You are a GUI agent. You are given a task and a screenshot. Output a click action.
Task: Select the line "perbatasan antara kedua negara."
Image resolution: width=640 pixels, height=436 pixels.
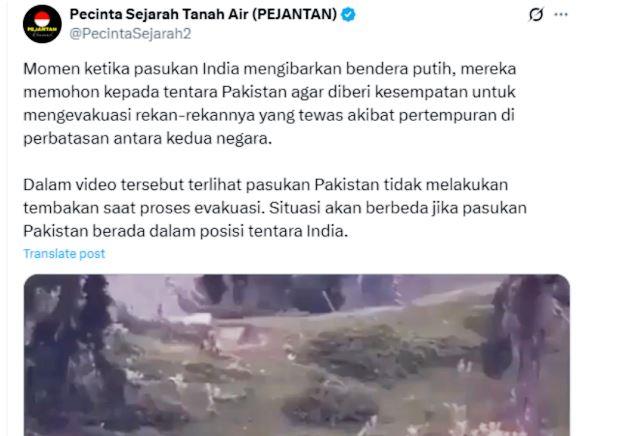click(148, 138)
